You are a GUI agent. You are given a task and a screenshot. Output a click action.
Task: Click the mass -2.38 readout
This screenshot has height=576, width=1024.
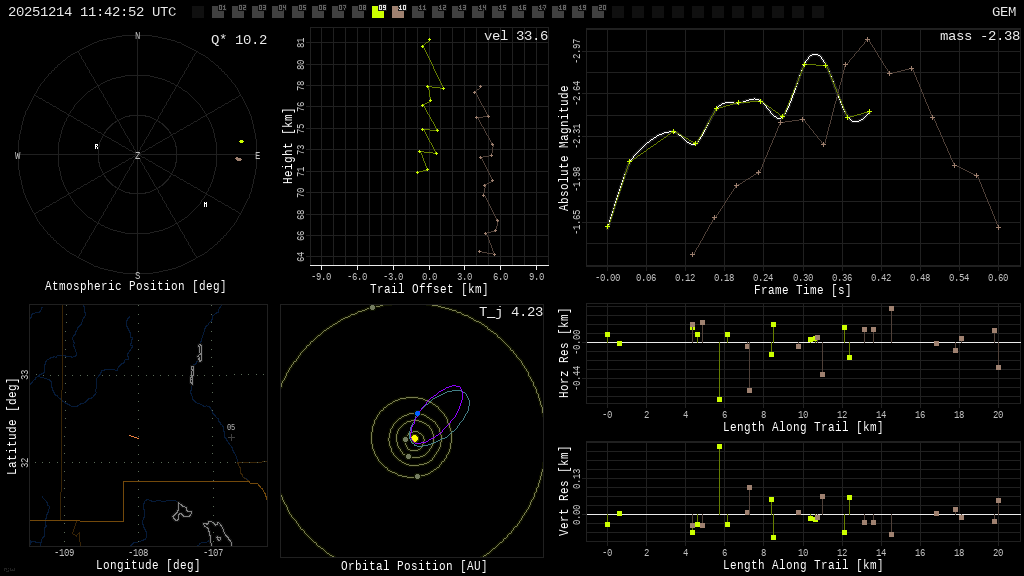pyautogui.click(x=979, y=37)
